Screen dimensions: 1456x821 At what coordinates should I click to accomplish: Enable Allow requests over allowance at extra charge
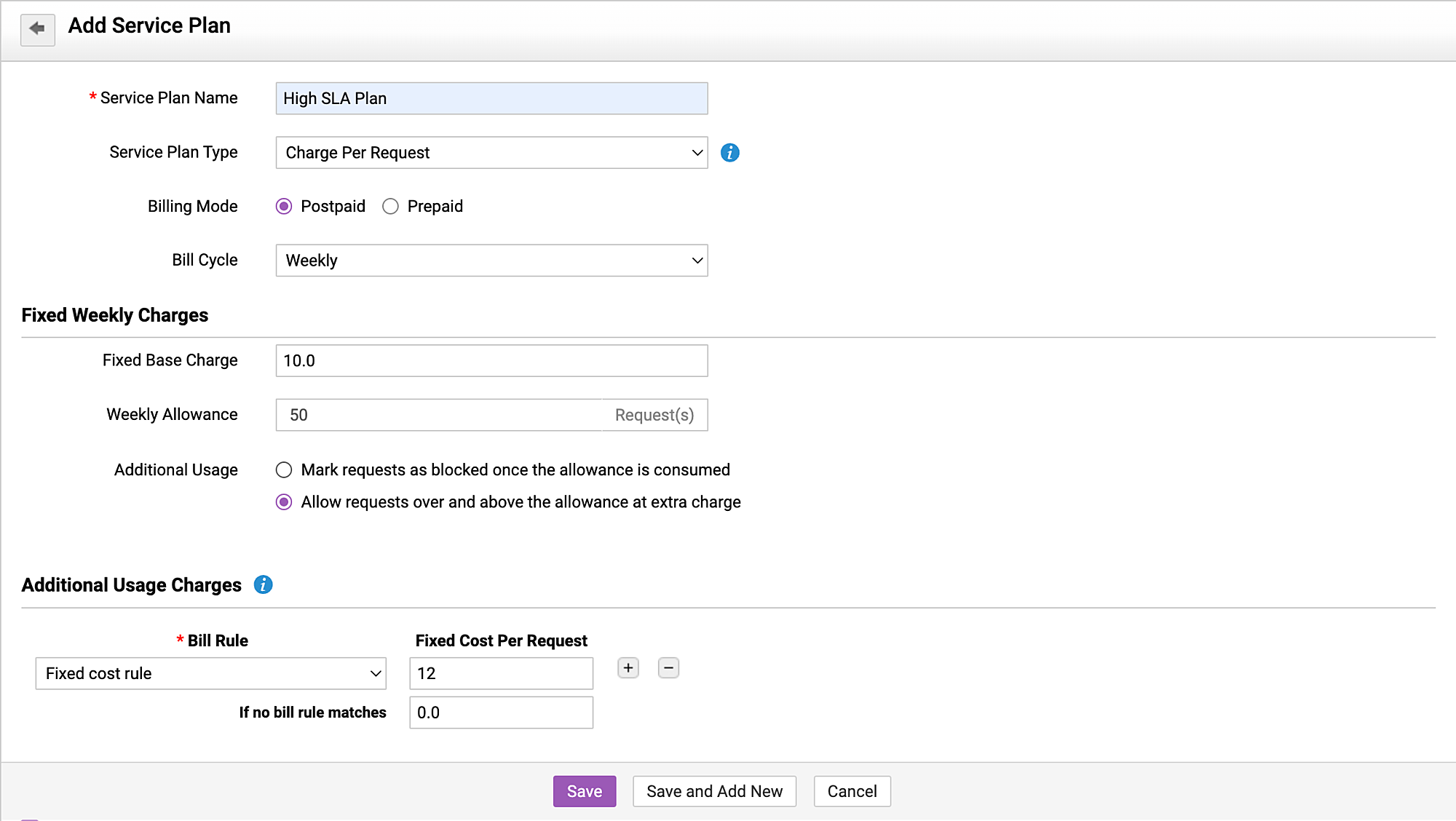[285, 502]
